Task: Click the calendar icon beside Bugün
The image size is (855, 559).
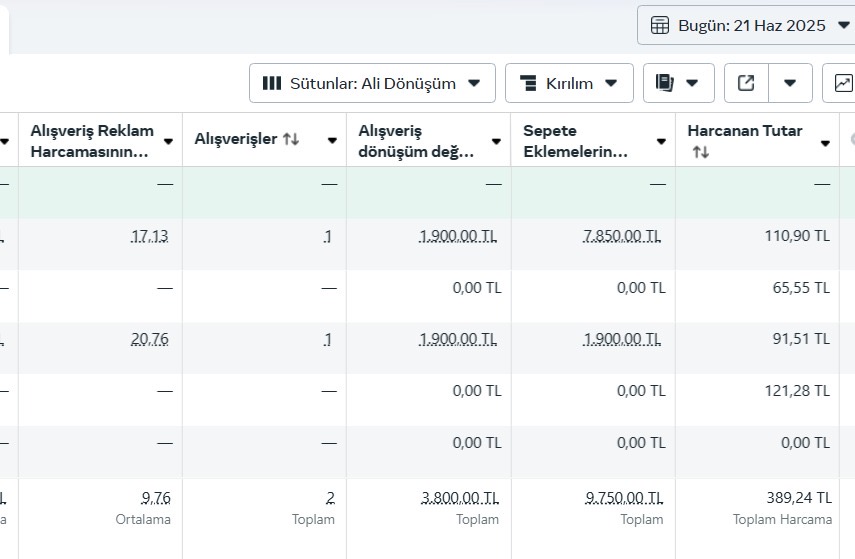Action: click(659, 25)
